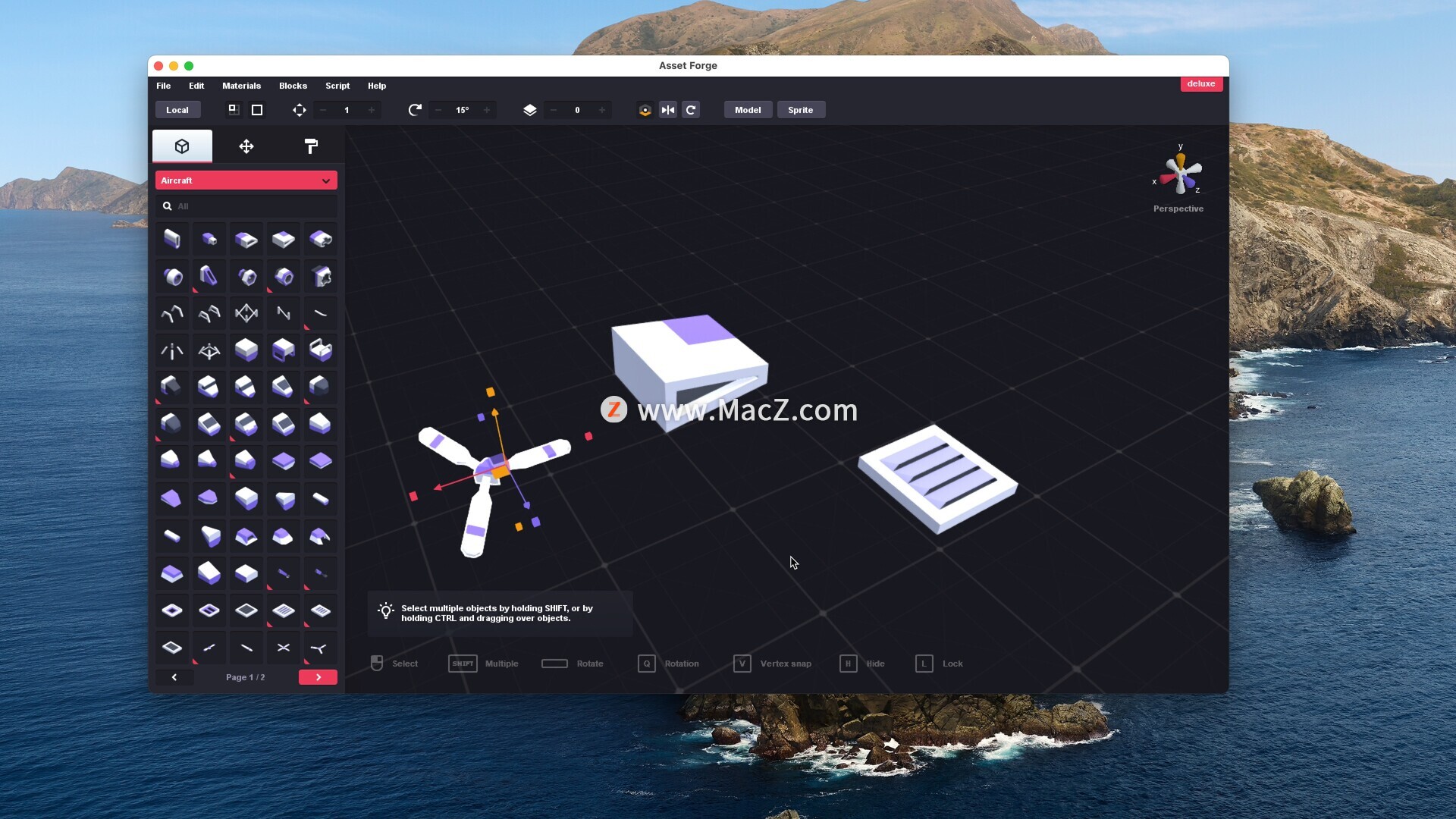Click the rotate reset icon in toolbar
Screen dimensions: 1456x819
tap(691, 110)
